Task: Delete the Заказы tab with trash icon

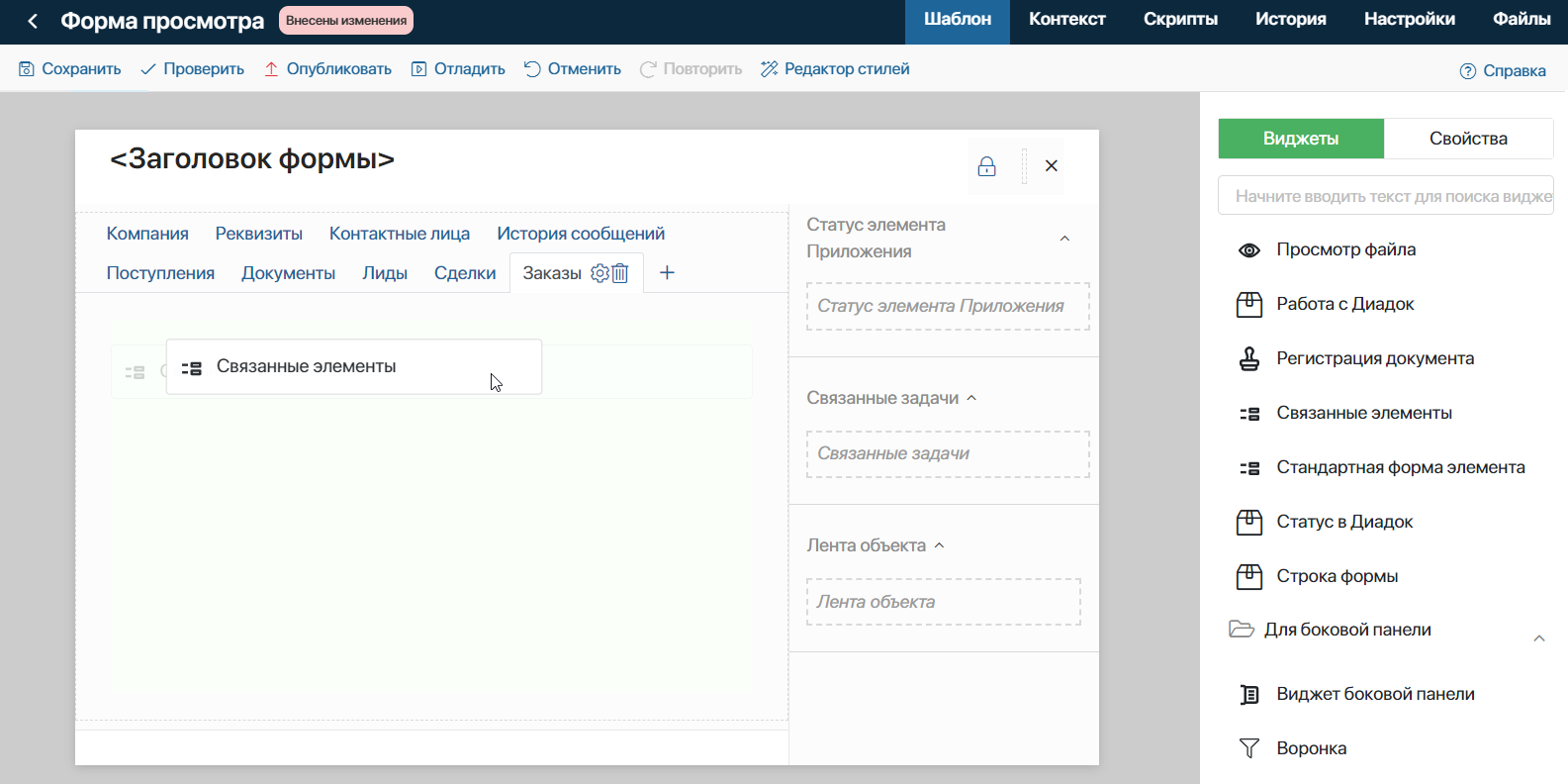Action: tap(620, 273)
